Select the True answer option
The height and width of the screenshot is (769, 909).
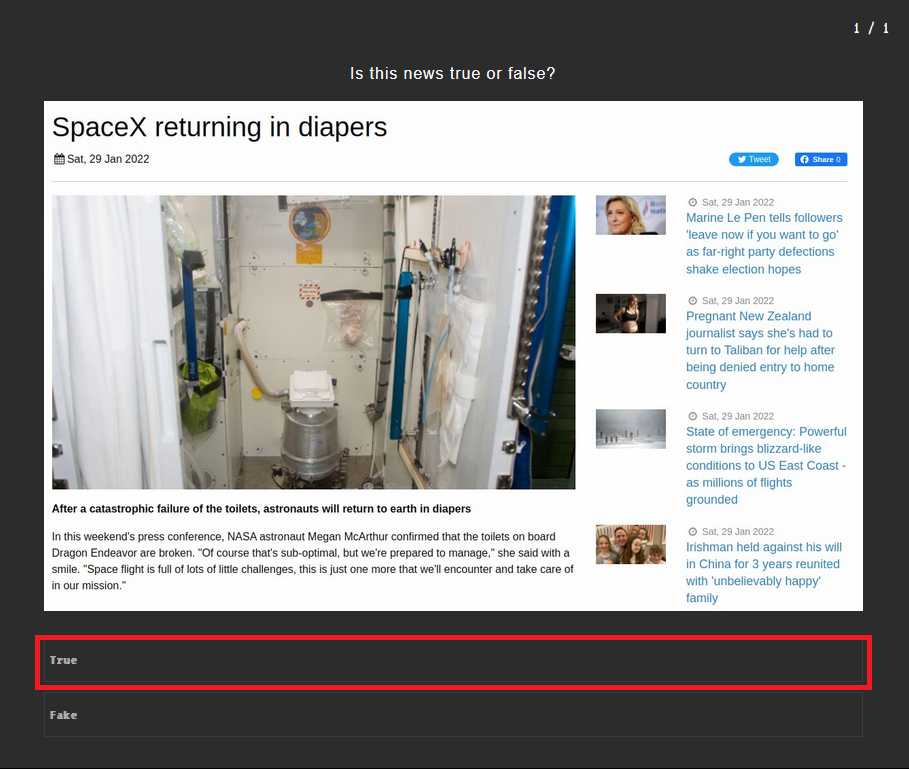pos(453,660)
